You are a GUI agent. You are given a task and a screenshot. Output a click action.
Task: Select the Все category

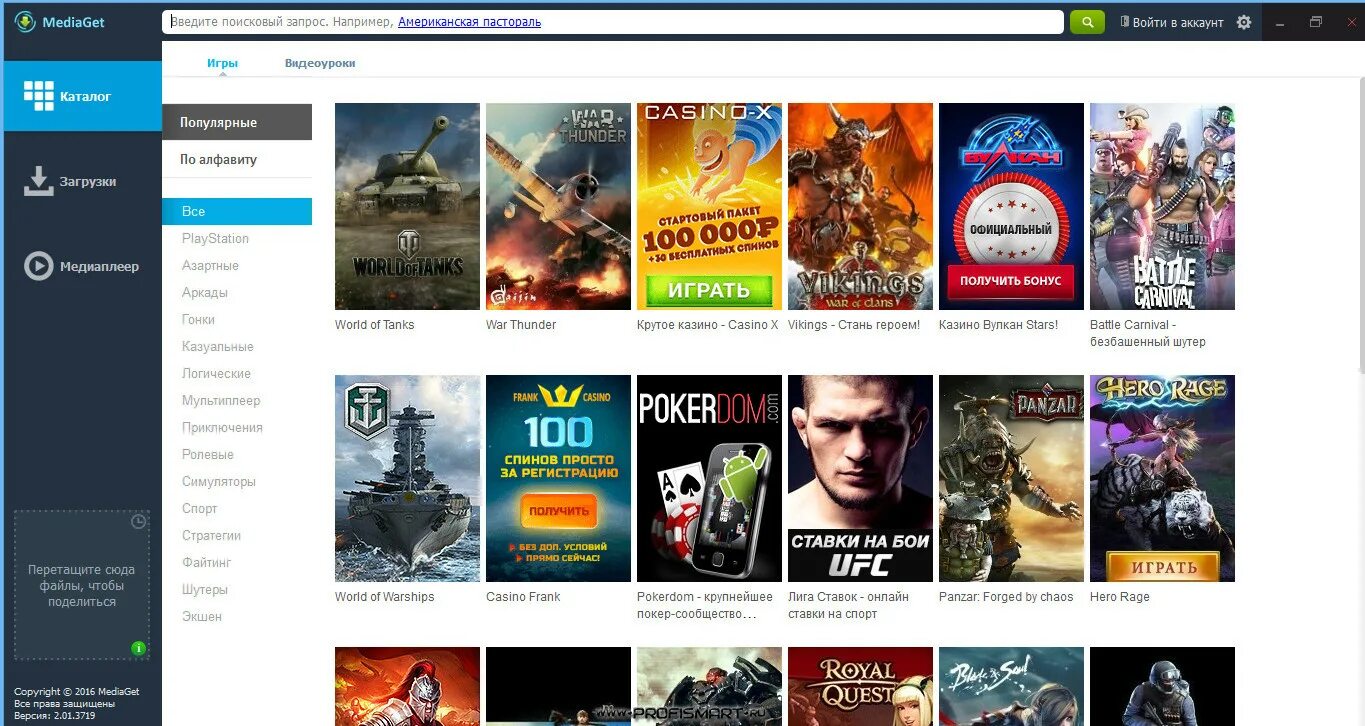pyautogui.click(x=237, y=211)
